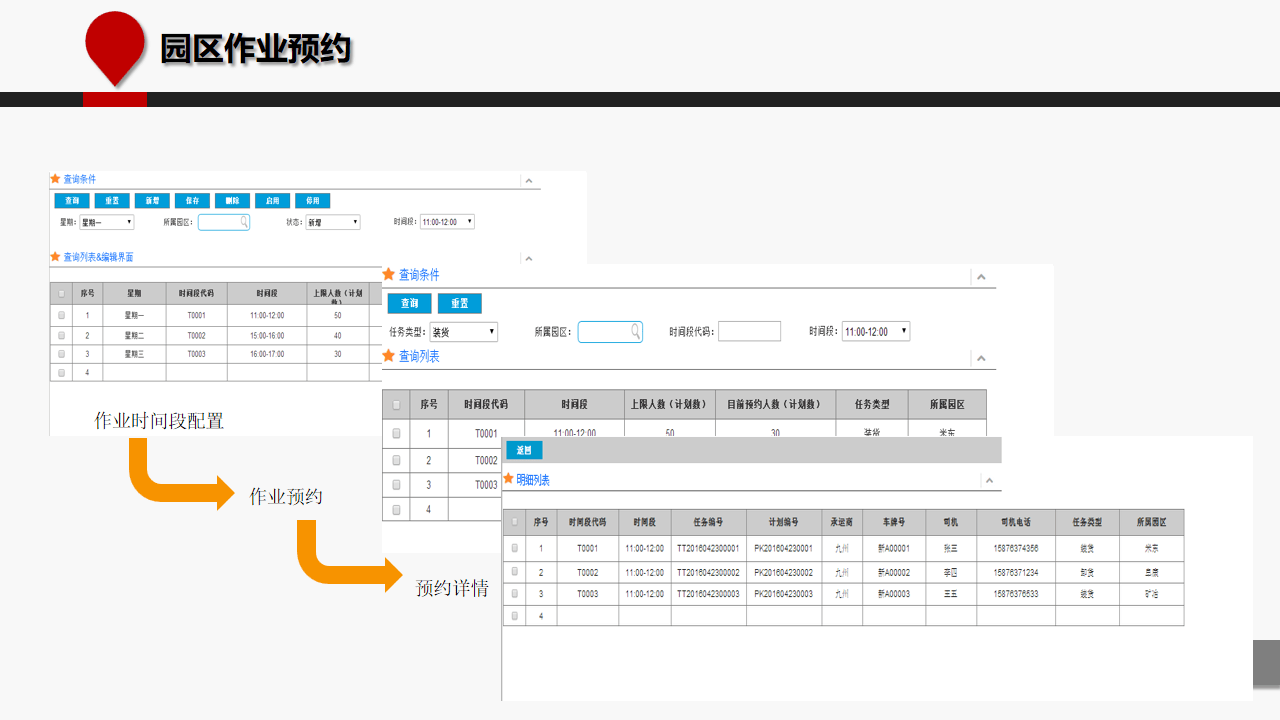Open the 时间段 dropdown in the 作业预约 panel
Screen dimensions: 1280x720
(876, 331)
